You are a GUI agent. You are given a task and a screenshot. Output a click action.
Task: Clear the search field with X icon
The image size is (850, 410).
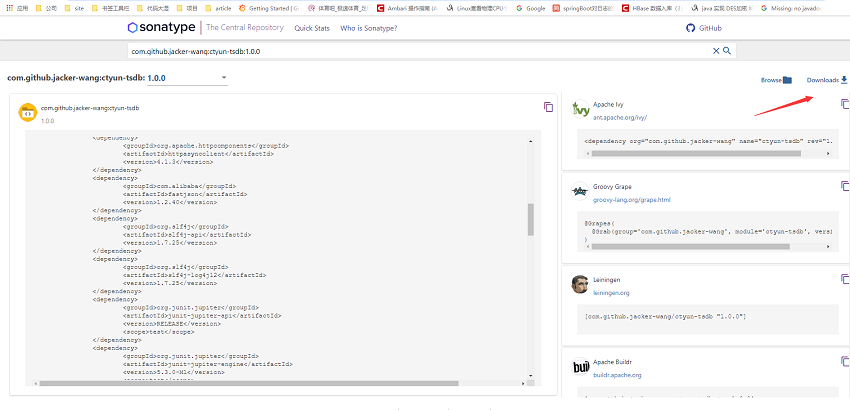point(716,51)
